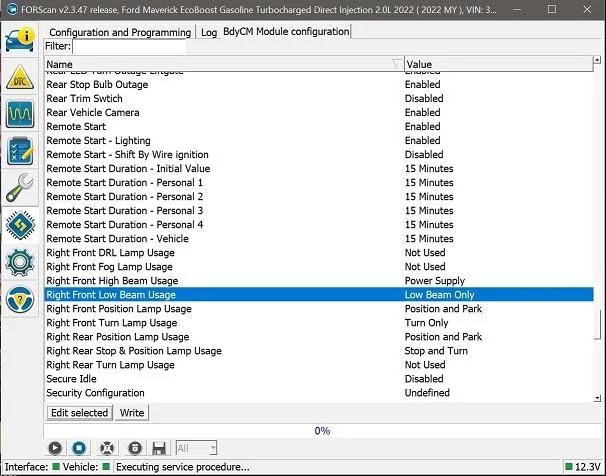Select 'Remote Start Duration - Personal 2' row

(x=319, y=197)
